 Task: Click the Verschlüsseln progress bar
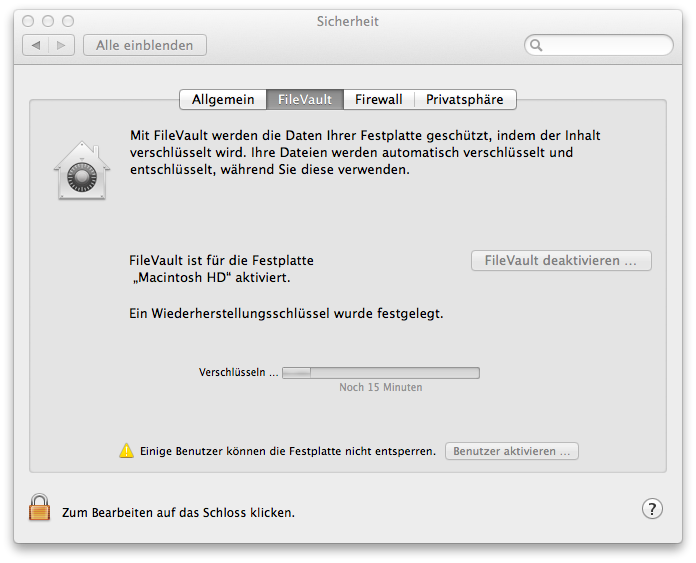click(x=380, y=373)
